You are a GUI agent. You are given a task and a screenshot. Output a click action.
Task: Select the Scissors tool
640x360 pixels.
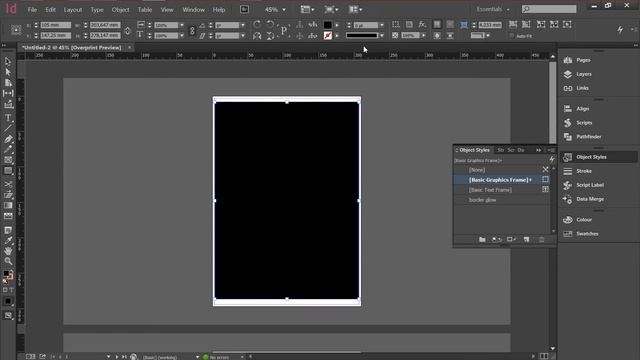[8, 184]
